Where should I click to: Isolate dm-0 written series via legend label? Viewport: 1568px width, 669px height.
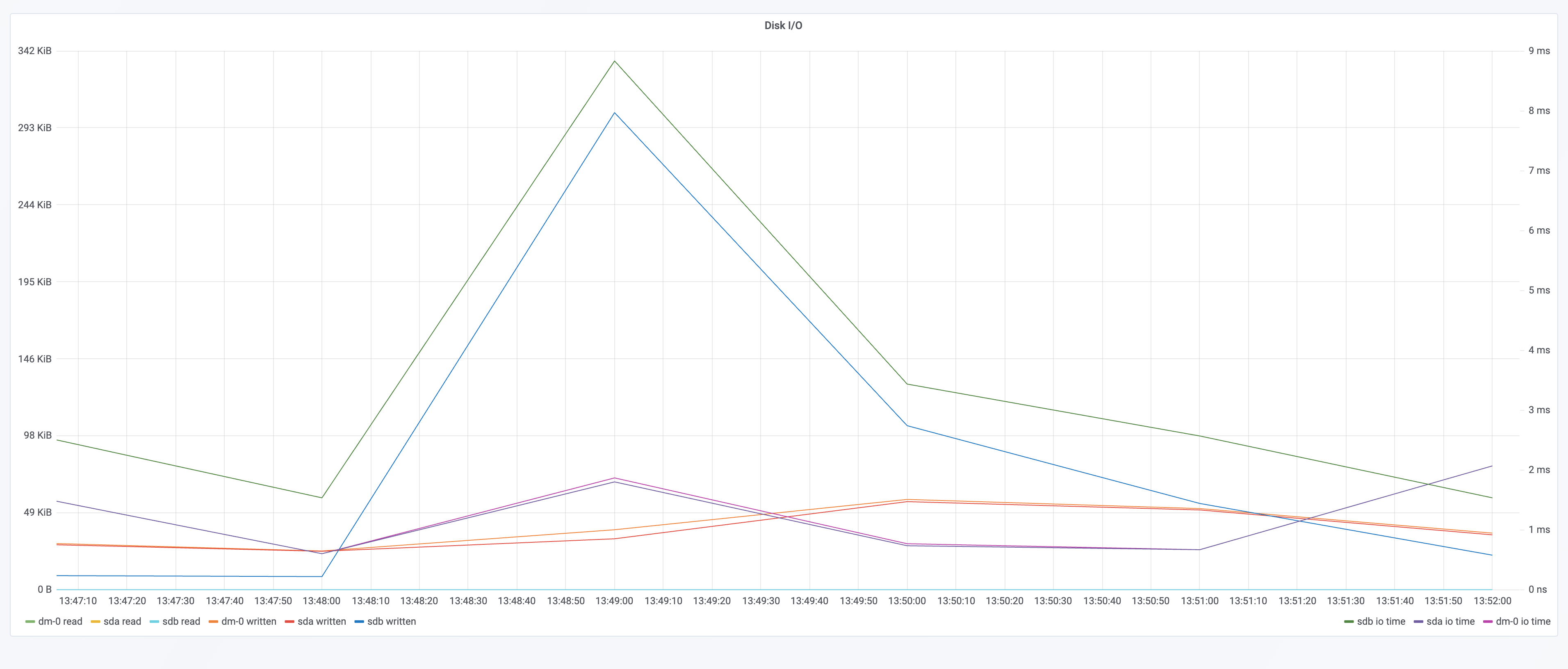tap(249, 621)
